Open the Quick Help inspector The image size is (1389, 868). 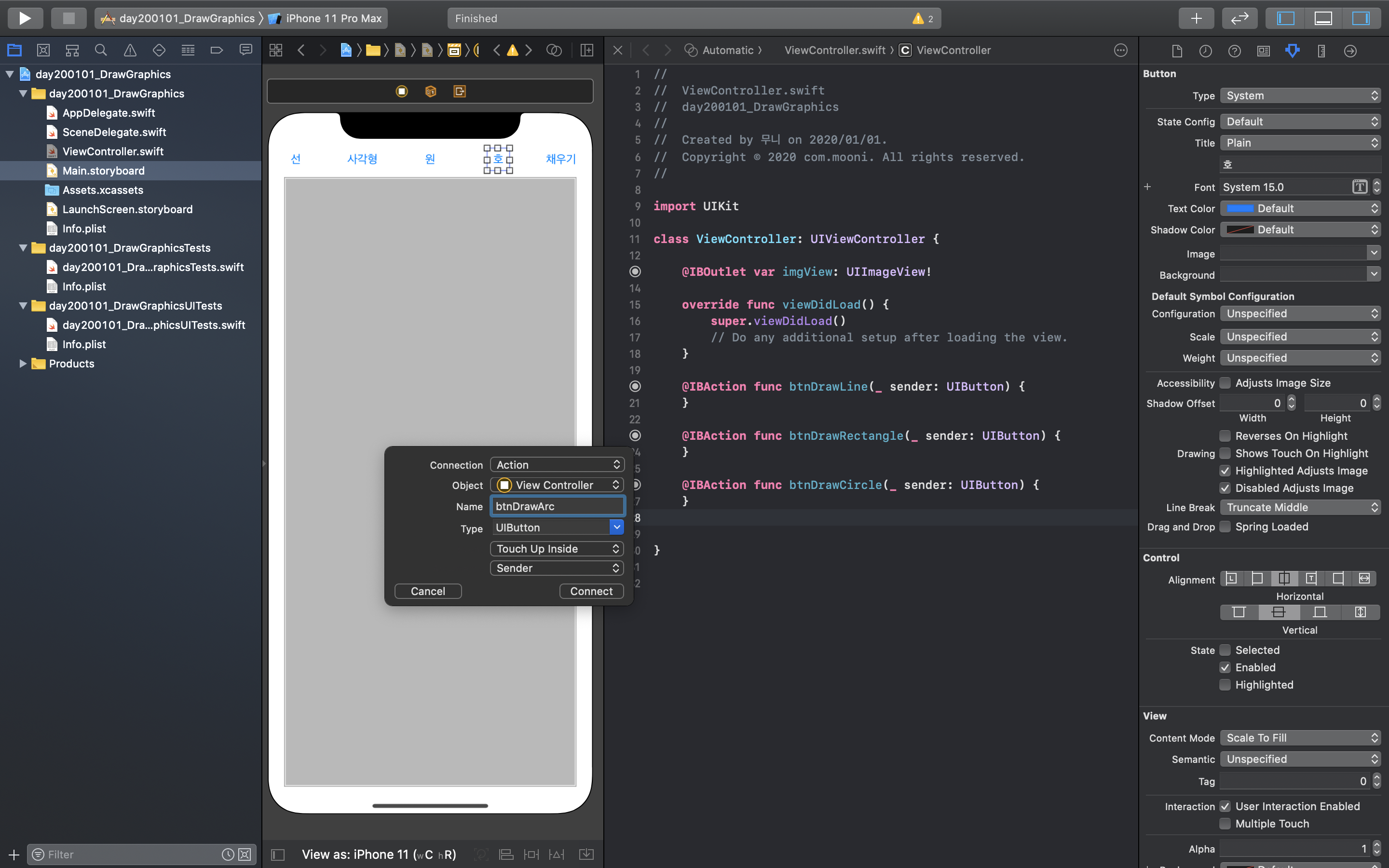tap(1234, 51)
